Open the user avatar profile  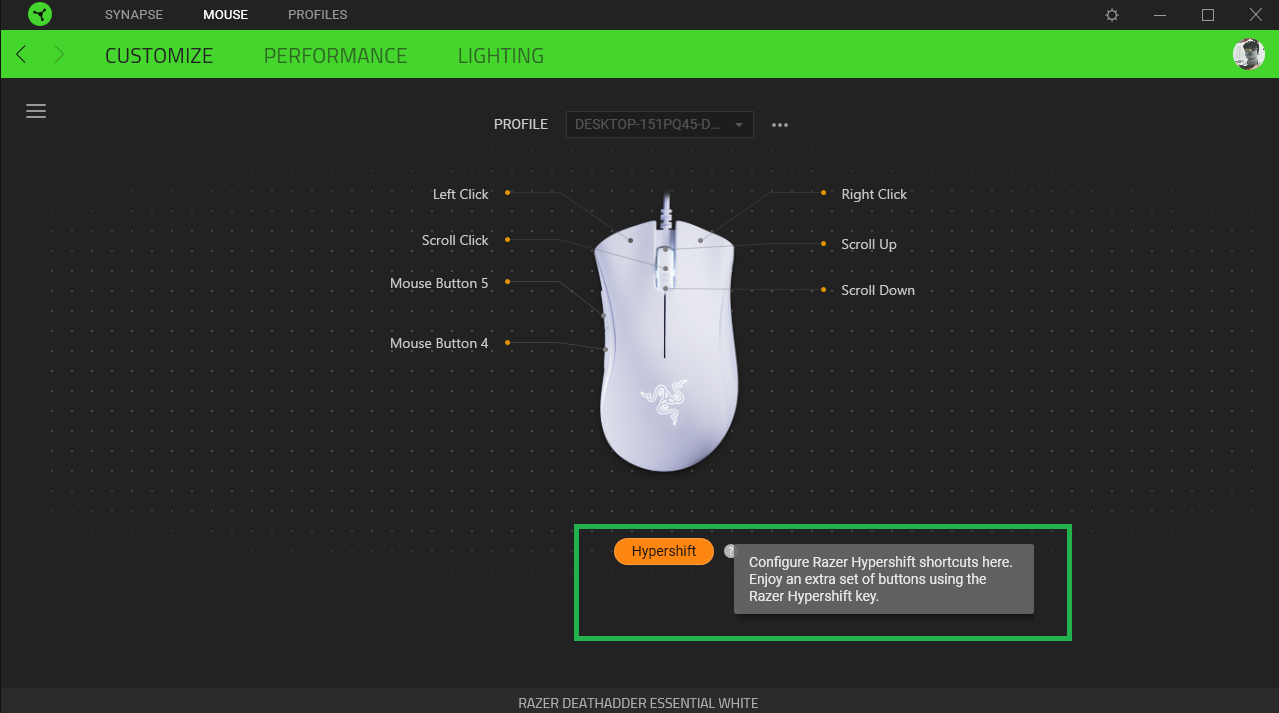click(1249, 54)
